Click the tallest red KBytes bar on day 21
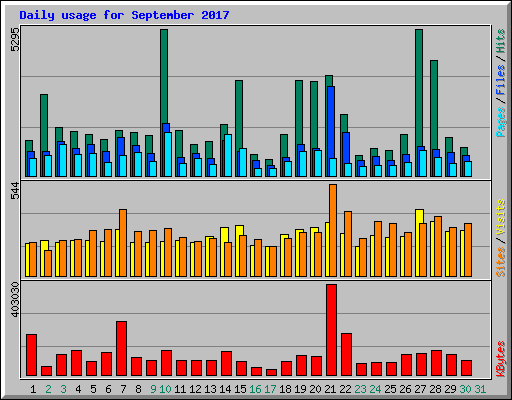 pos(331,330)
